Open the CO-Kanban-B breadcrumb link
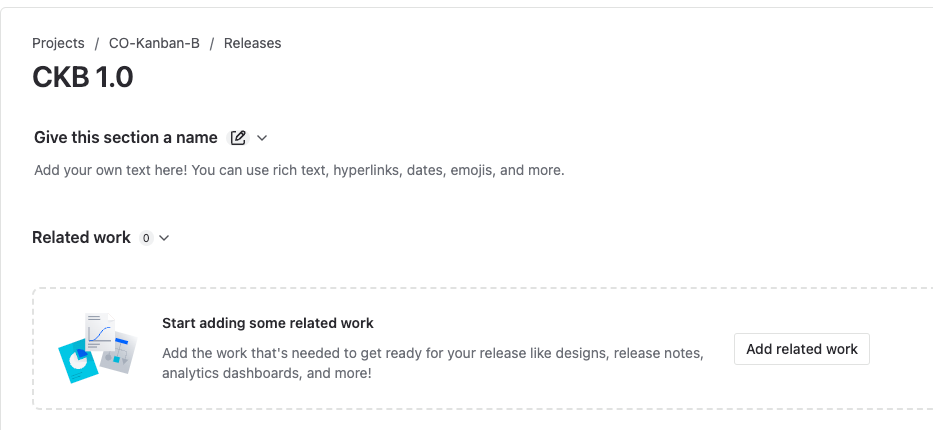Screen dimensions: 933x430 [x=154, y=43]
